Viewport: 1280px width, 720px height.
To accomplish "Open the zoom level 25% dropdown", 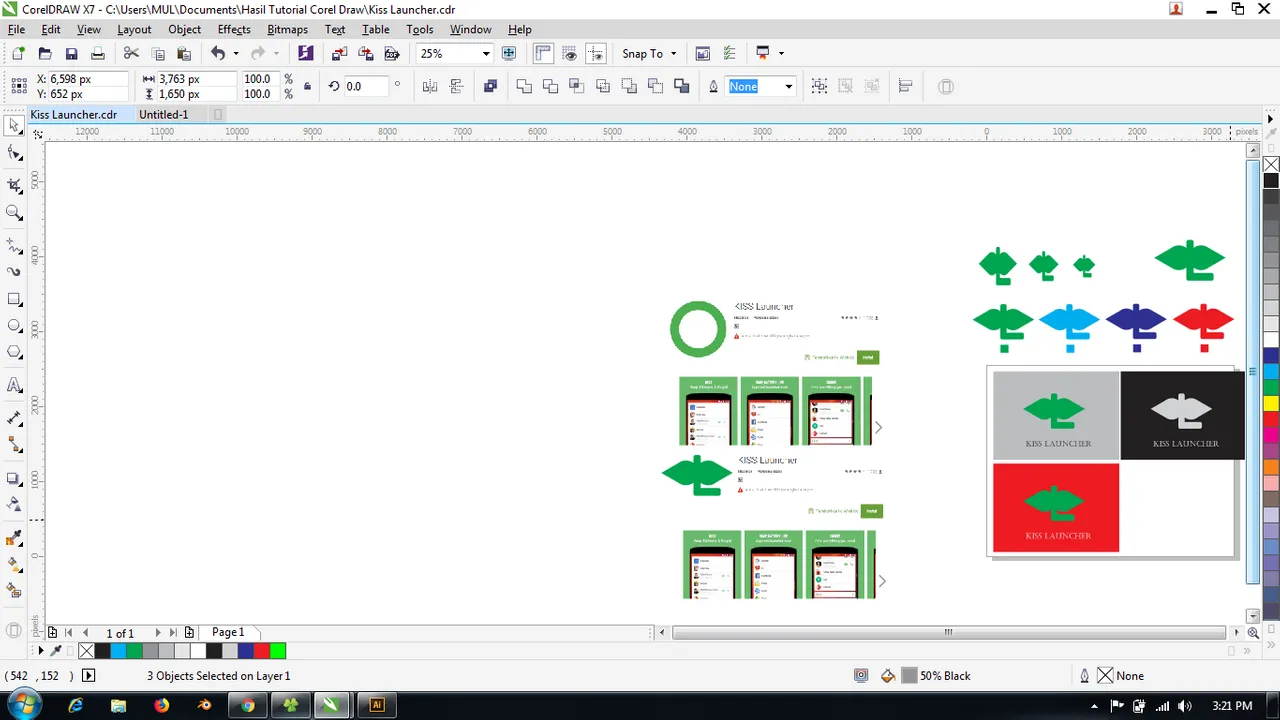I will tap(486, 54).
